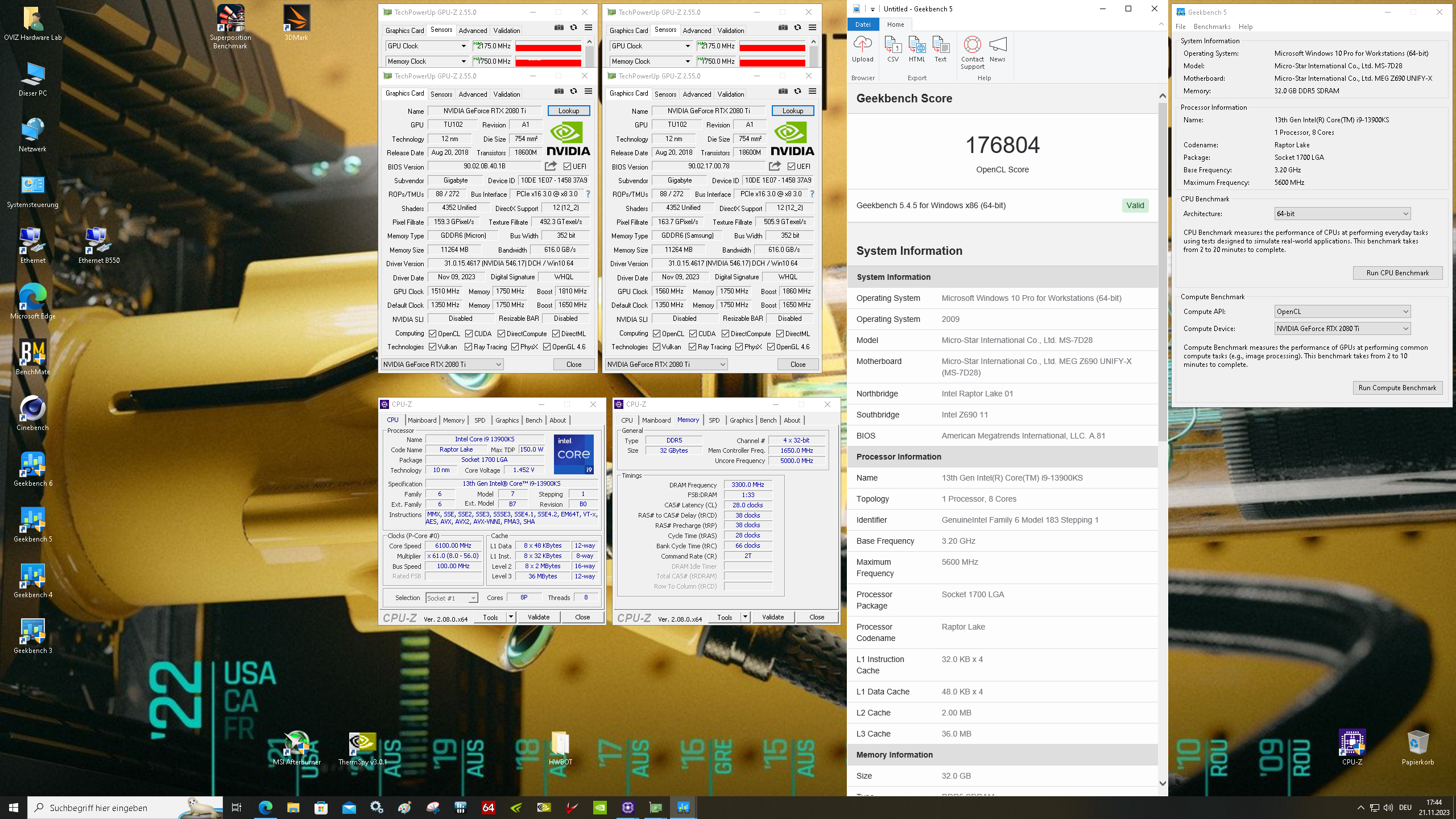
Task: Click Upload icon in Geekbench ribbon
Action: point(862,49)
